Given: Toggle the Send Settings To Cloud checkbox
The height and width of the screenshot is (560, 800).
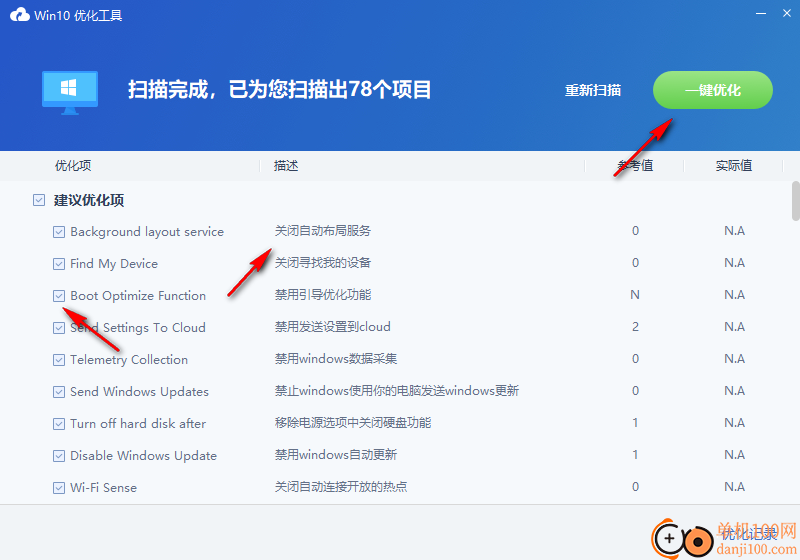Looking at the screenshot, I should 59,328.
